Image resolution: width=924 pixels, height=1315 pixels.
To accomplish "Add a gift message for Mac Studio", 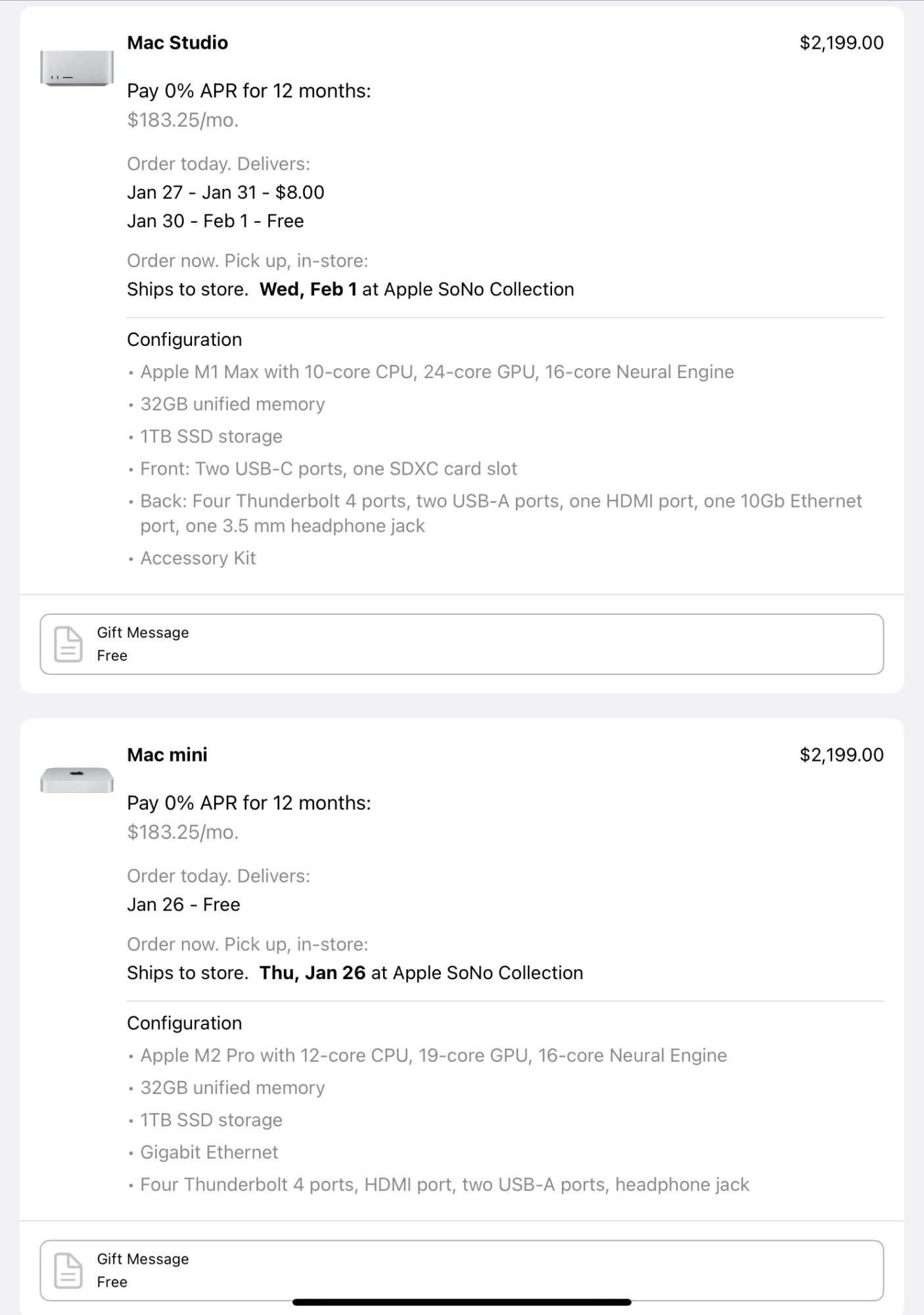I will (x=461, y=644).
